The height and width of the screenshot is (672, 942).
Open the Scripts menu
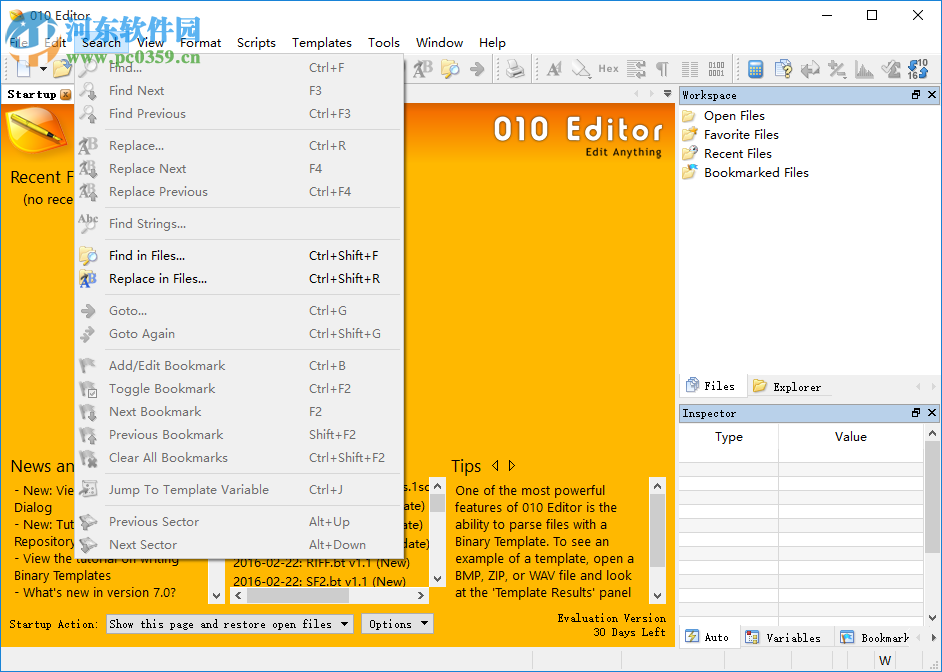pos(256,43)
